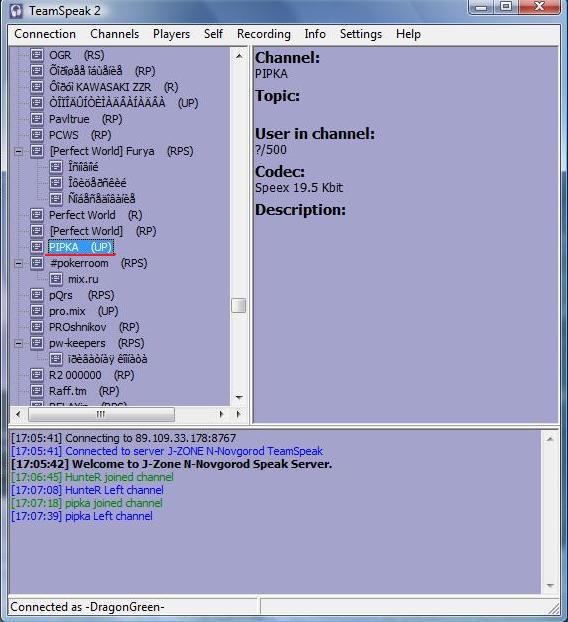
Task: Select the mix.ru subchannel
Action: coord(83,279)
